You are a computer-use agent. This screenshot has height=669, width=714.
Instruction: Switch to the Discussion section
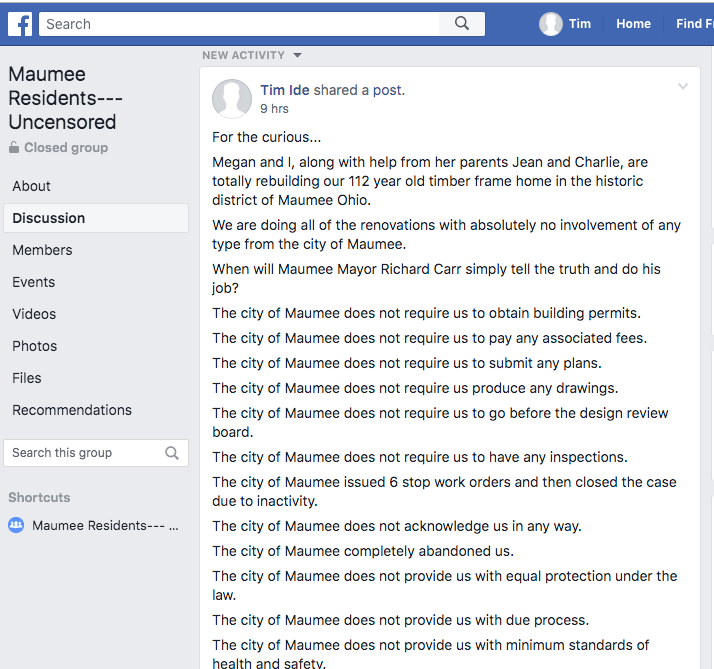pos(49,218)
